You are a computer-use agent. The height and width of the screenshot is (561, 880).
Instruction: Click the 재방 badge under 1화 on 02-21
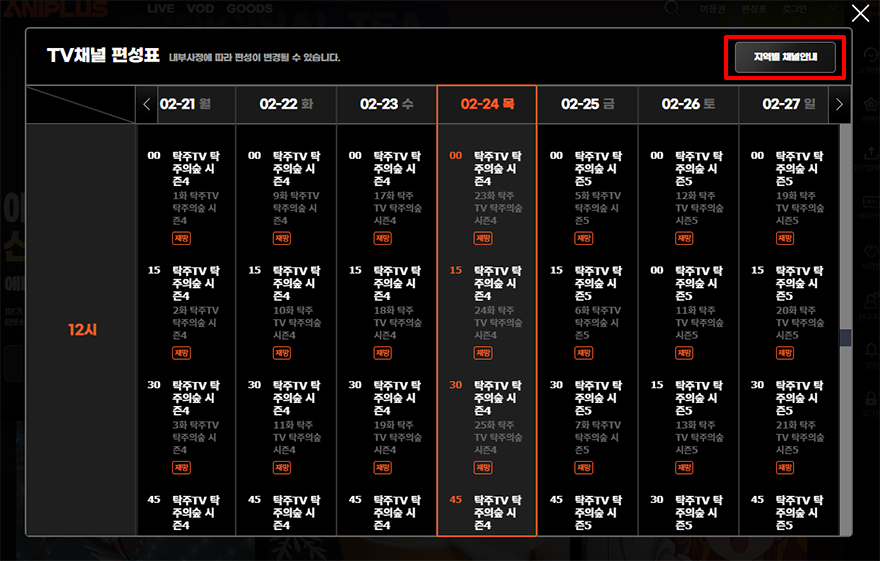(x=181, y=238)
